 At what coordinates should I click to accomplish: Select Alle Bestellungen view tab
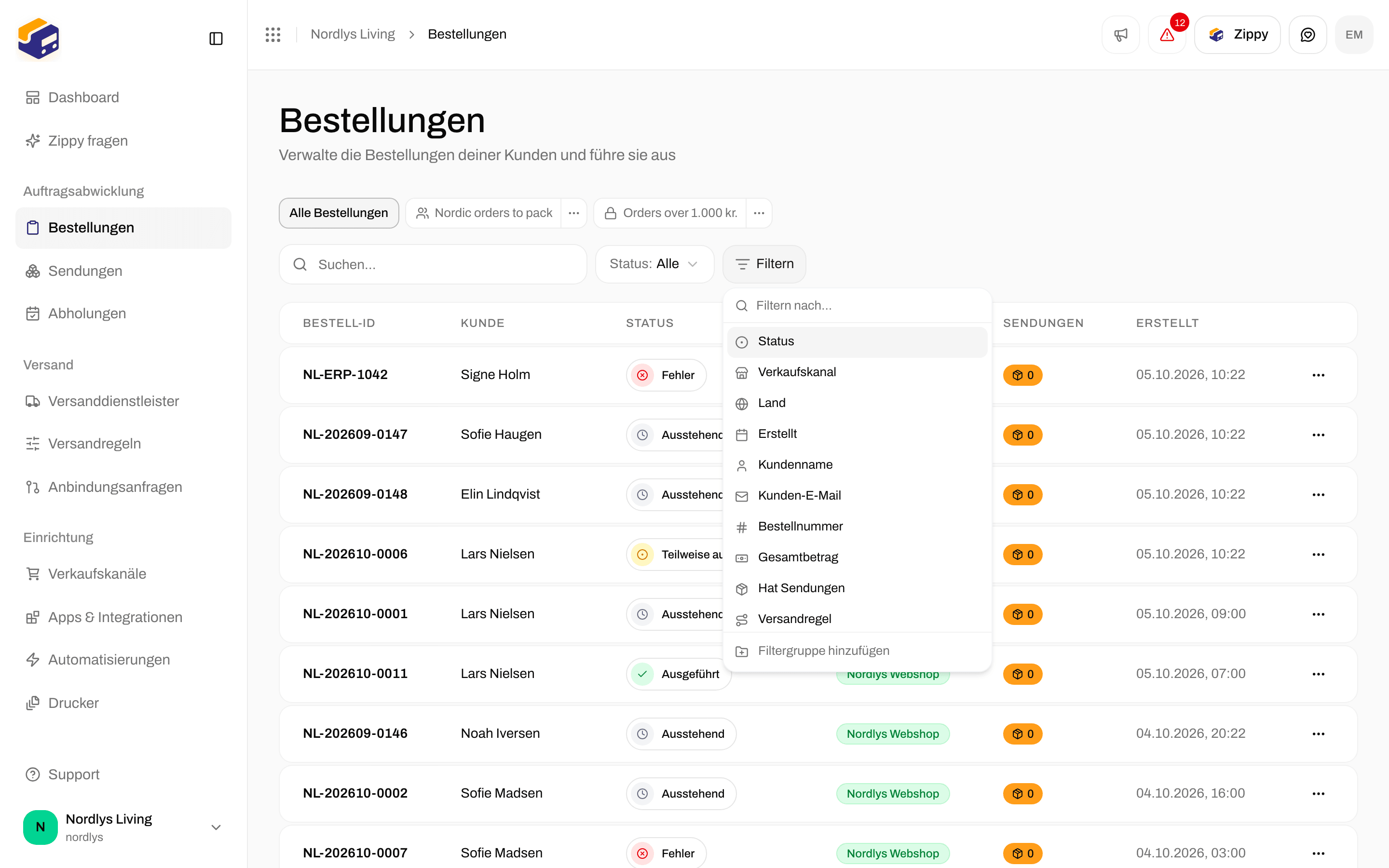click(339, 213)
